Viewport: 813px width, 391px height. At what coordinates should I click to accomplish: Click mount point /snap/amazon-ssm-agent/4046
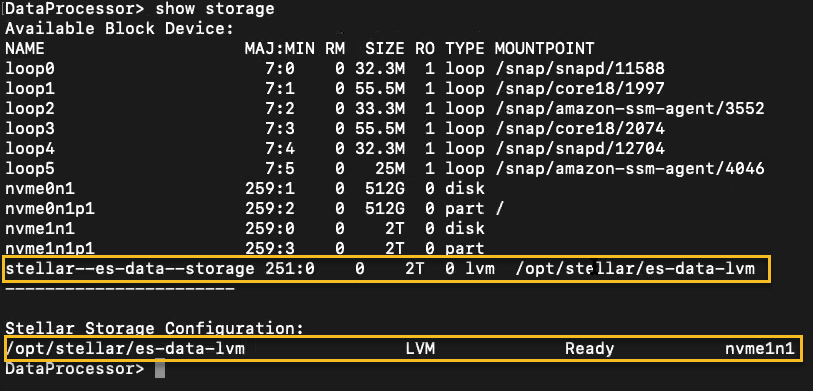tap(629, 169)
